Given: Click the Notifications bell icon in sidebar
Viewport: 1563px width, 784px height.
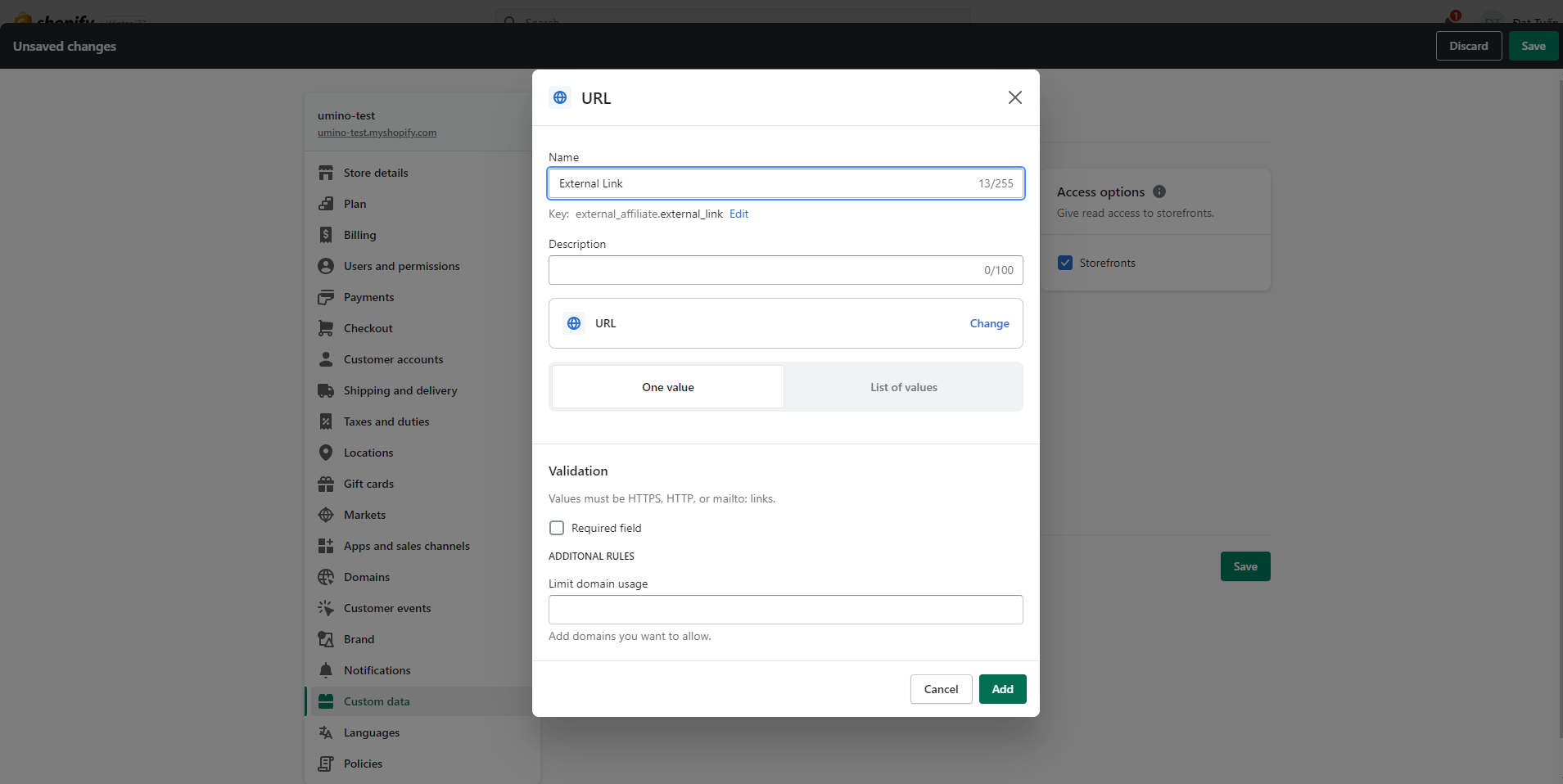Looking at the screenshot, I should (326, 670).
